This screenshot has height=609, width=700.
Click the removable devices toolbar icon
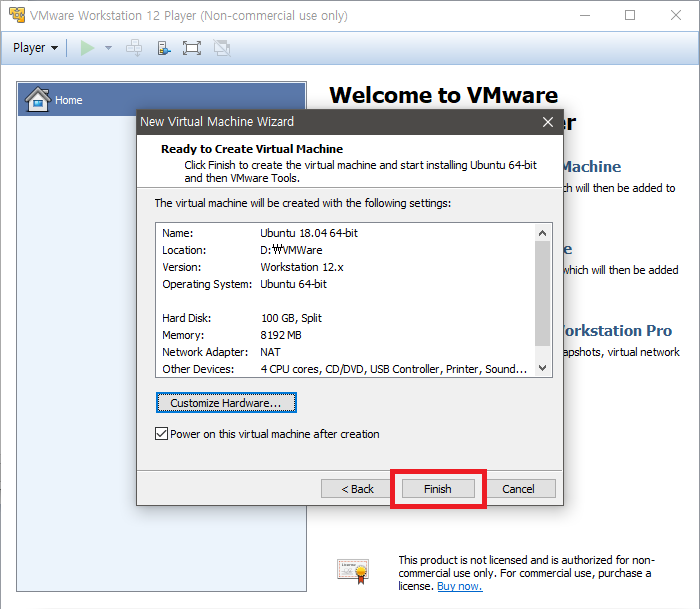164,48
